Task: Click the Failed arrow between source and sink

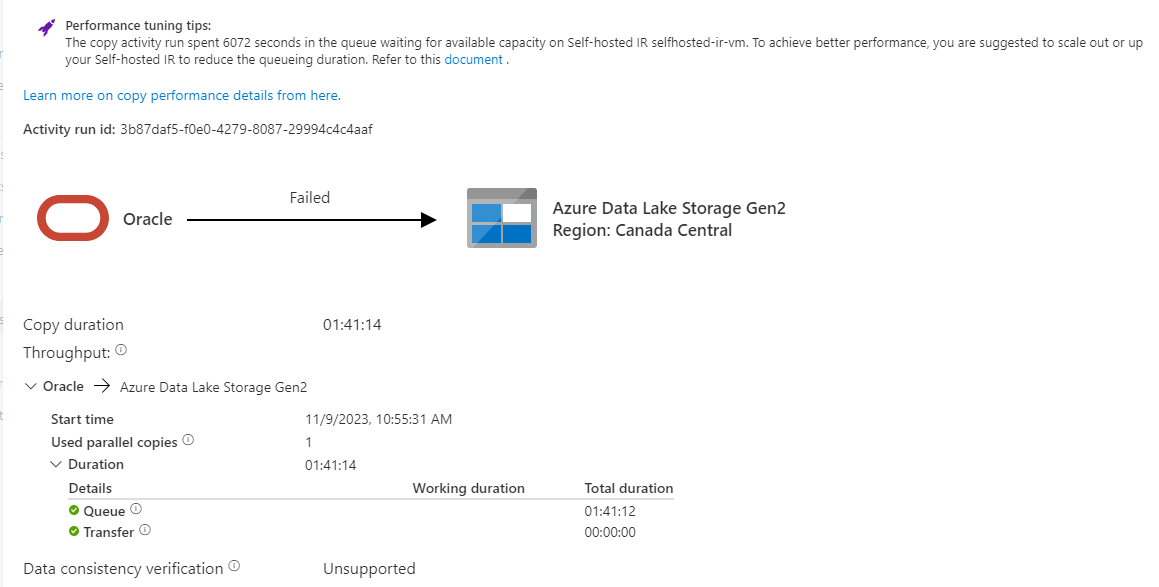Action: (x=311, y=220)
